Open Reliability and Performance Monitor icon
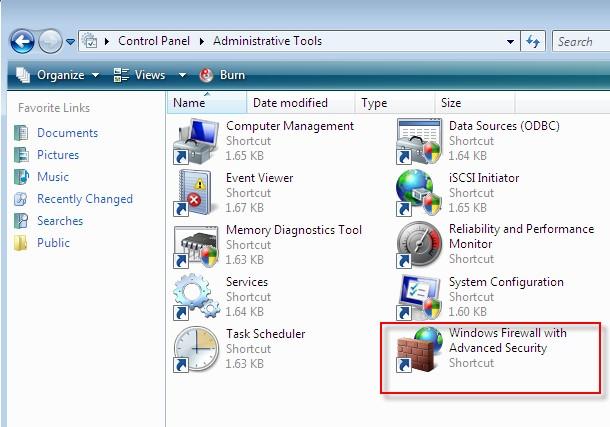610x427 pixels. coord(419,245)
